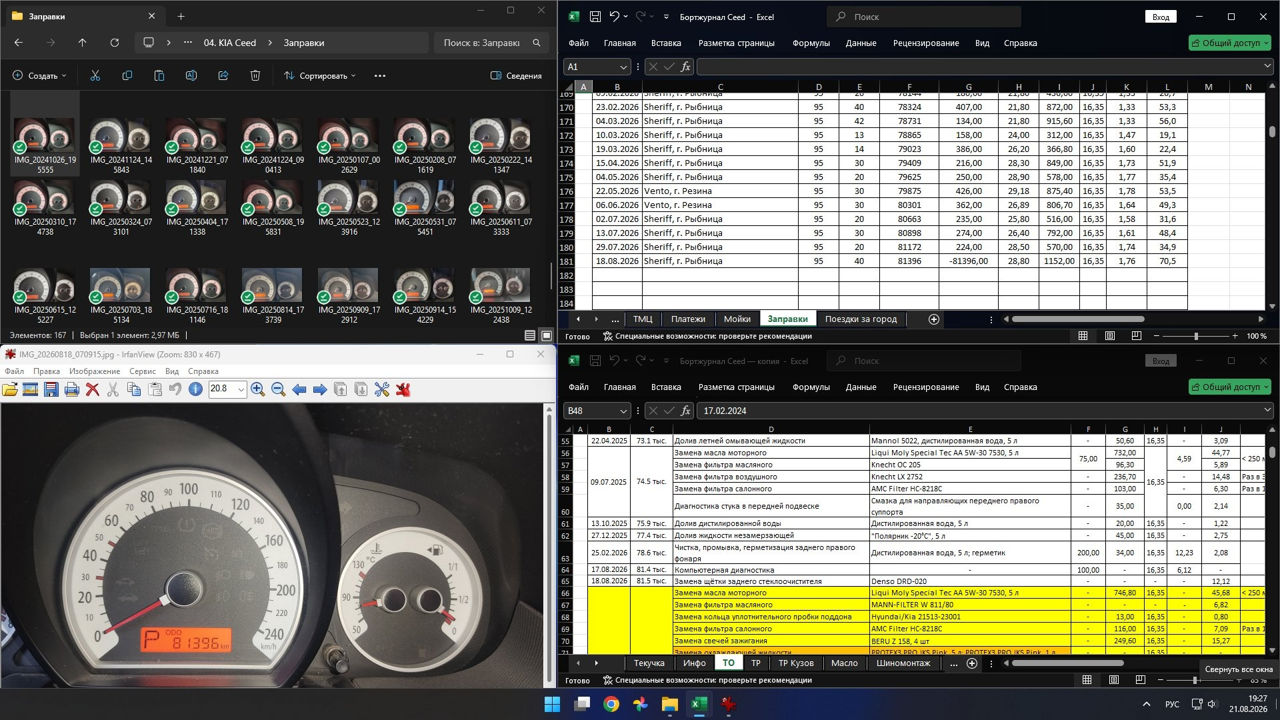The height and width of the screenshot is (720, 1280).
Task: Expand the Sort dropdown in Explorer
Action: click(x=320, y=75)
